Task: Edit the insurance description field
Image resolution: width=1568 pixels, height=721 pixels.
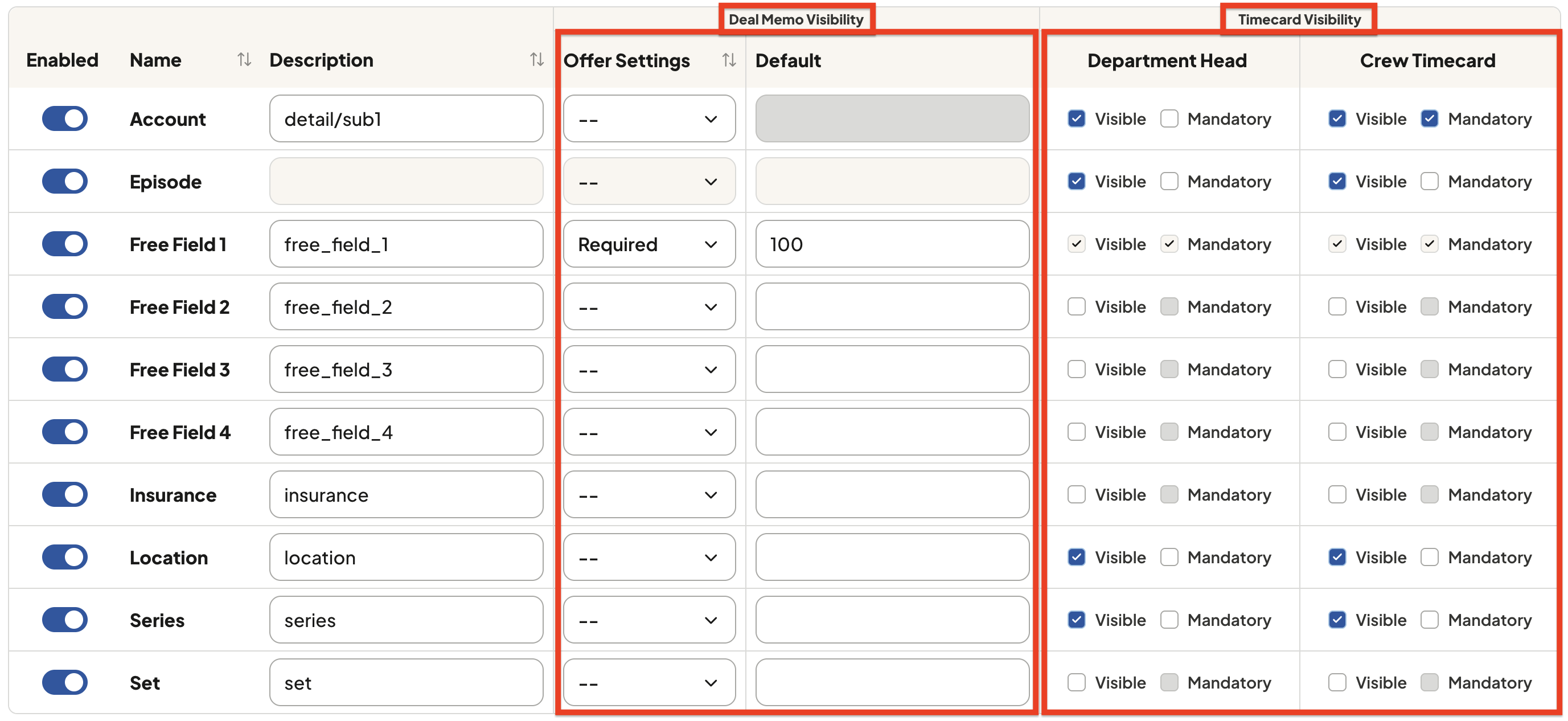Action: [x=406, y=494]
